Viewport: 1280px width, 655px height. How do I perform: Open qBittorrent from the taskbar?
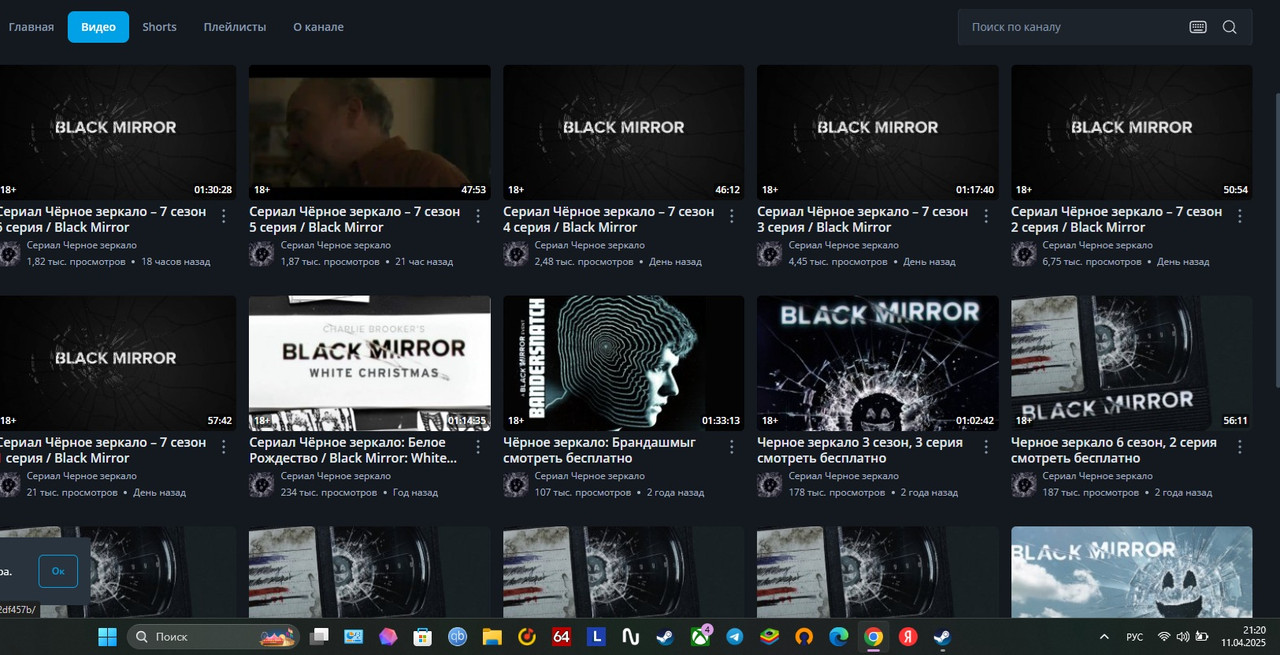coord(458,637)
